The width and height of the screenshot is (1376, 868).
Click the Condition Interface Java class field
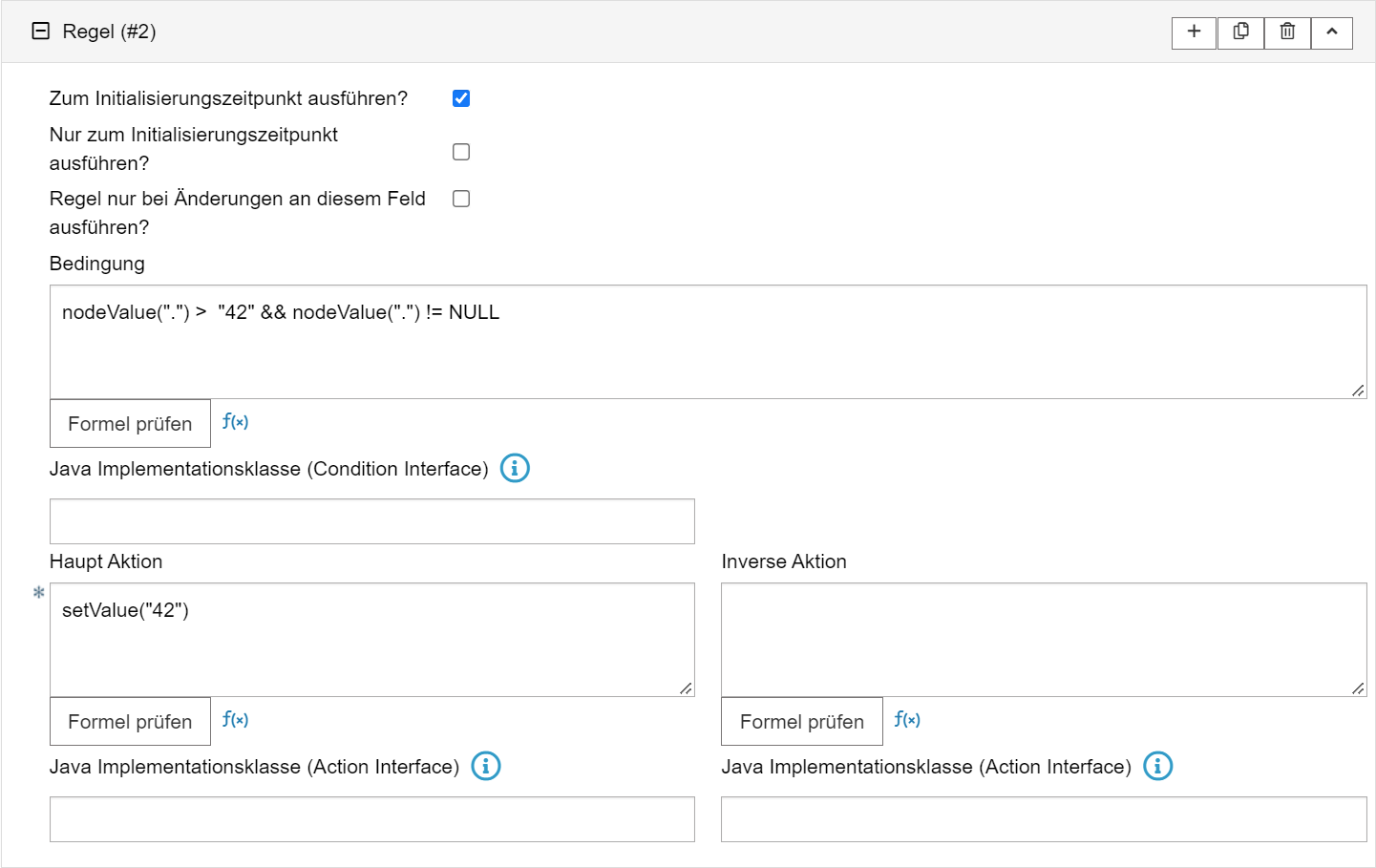(371, 521)
